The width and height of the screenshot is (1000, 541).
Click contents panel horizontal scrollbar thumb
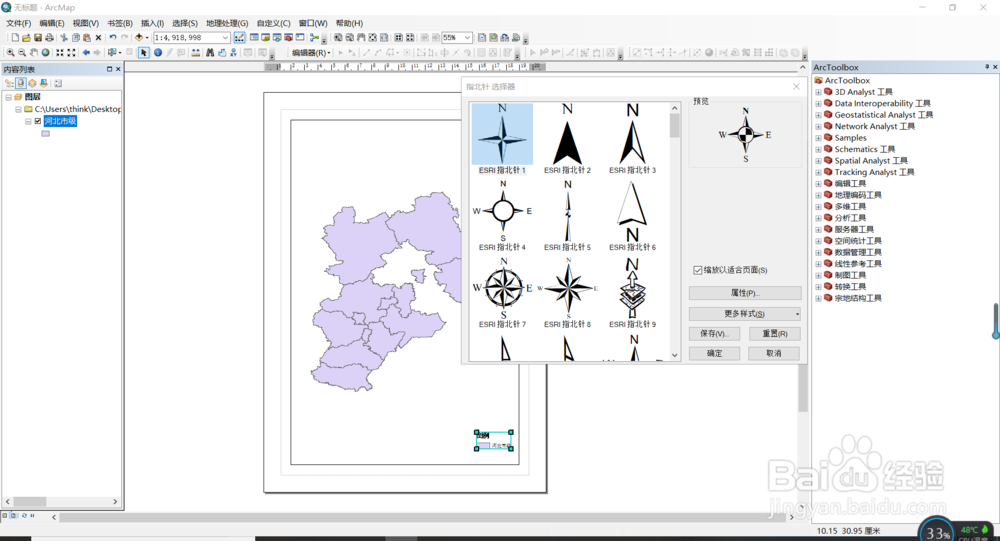point(30,501)
